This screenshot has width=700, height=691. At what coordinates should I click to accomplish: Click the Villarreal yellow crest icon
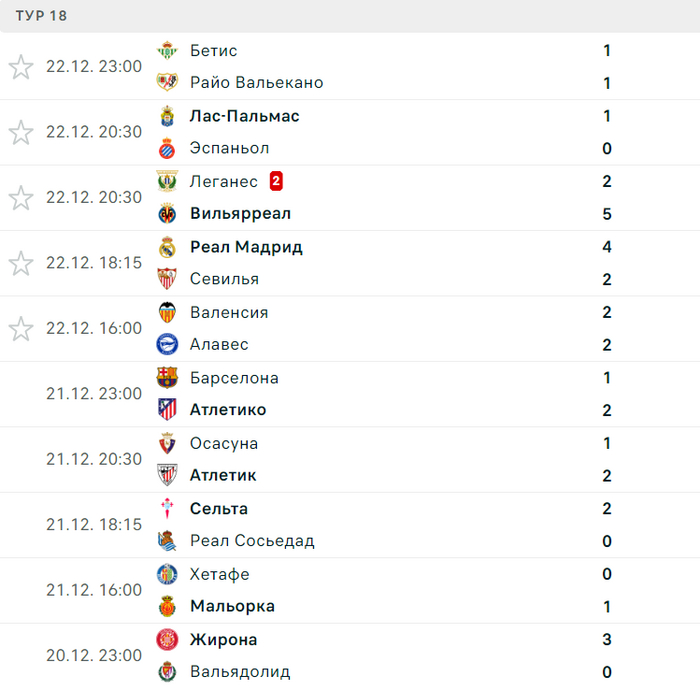167,213
